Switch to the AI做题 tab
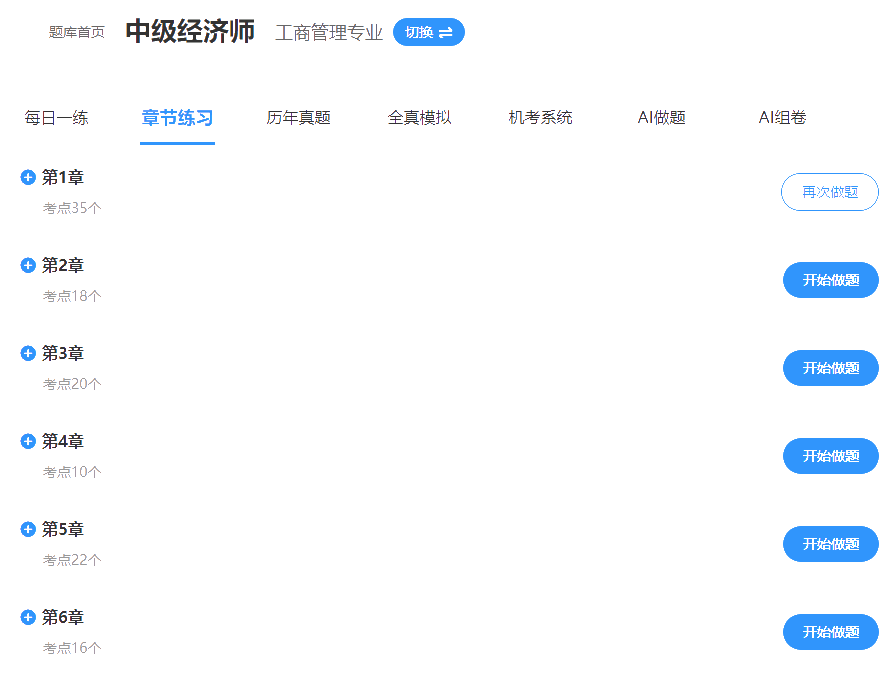This screenshot has width=894, height=673. (x=660, y=117)
